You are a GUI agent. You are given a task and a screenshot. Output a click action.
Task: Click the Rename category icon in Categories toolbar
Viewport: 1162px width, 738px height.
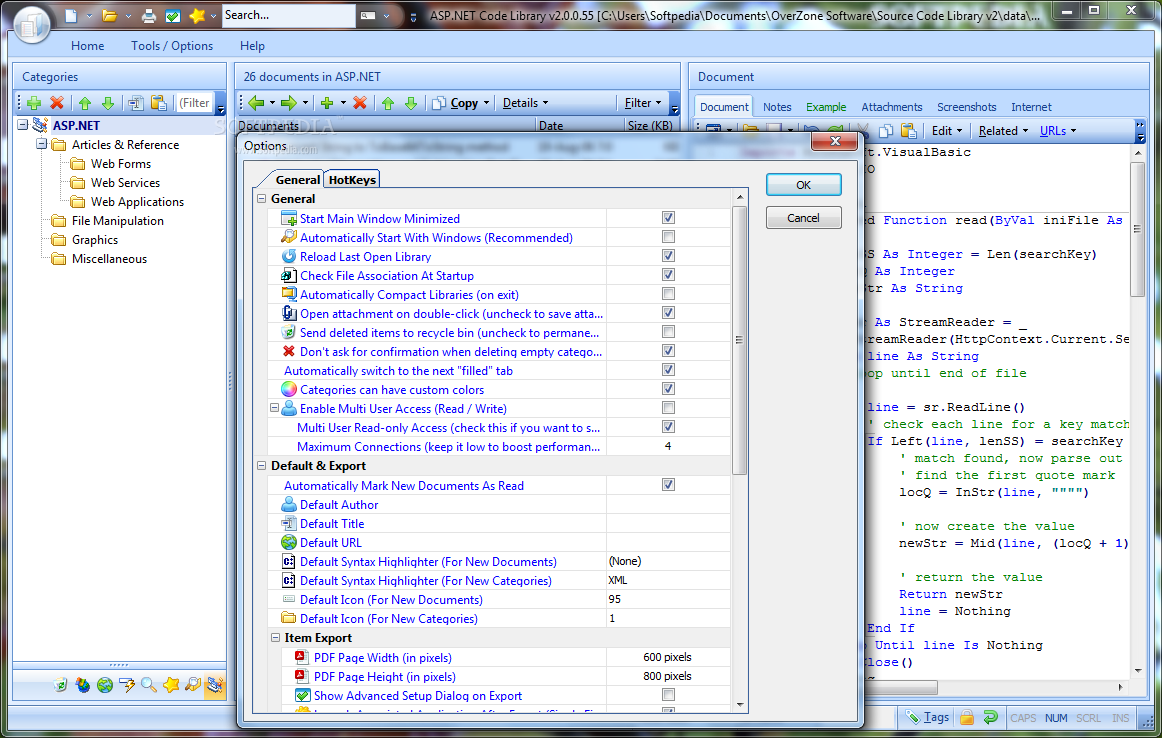[x=136, y=103]
